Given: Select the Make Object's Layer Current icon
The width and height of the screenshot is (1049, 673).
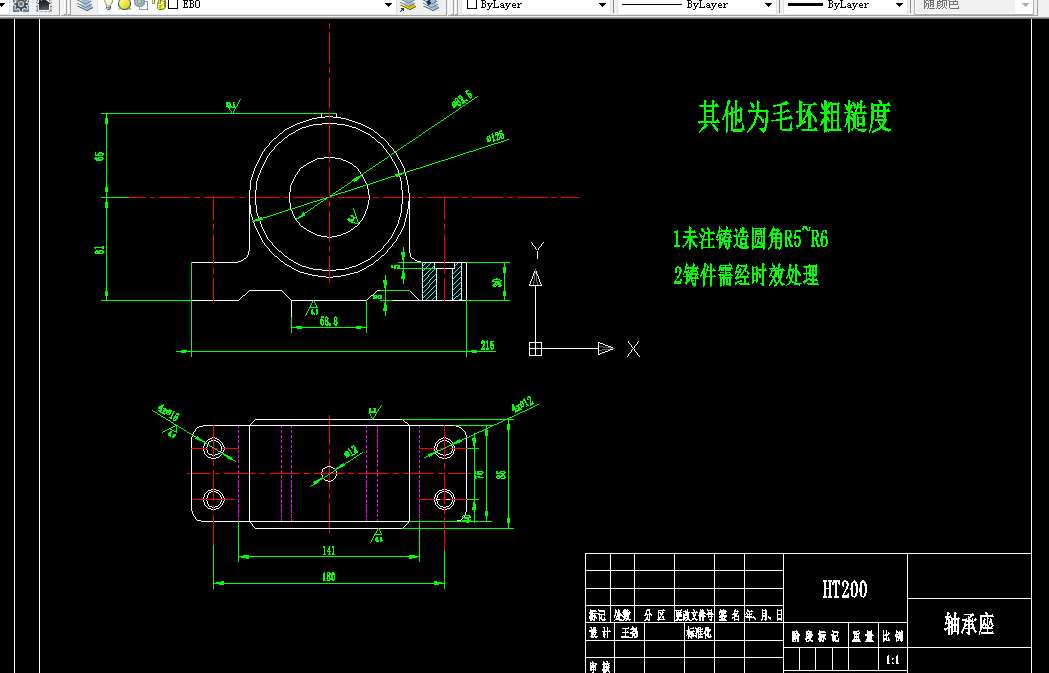Looking at the screenshot, I should coord(408,6).
